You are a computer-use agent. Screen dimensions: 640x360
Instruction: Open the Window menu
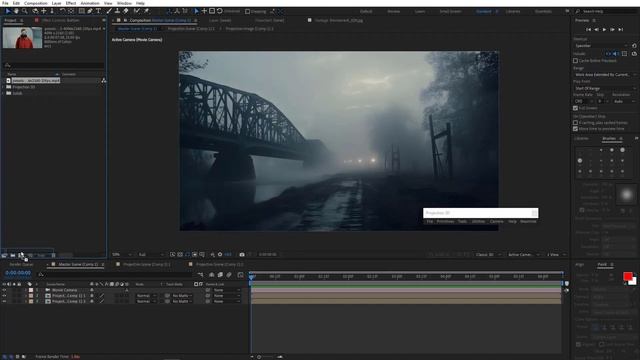(124, 3)
